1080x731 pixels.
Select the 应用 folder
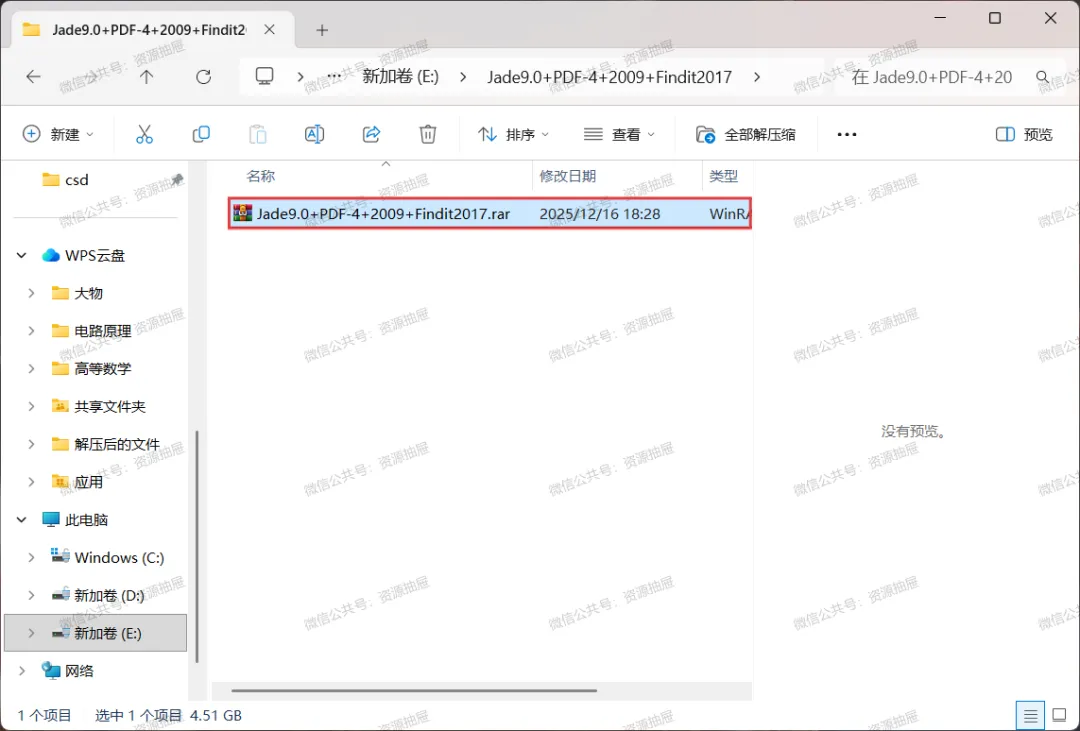[x=78, y=482]
